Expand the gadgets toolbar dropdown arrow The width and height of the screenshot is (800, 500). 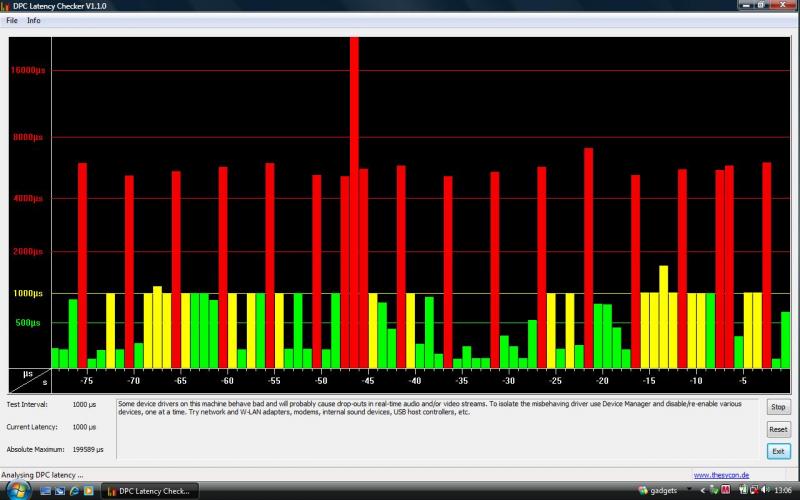pyautogui.click(x=690, y=491)
